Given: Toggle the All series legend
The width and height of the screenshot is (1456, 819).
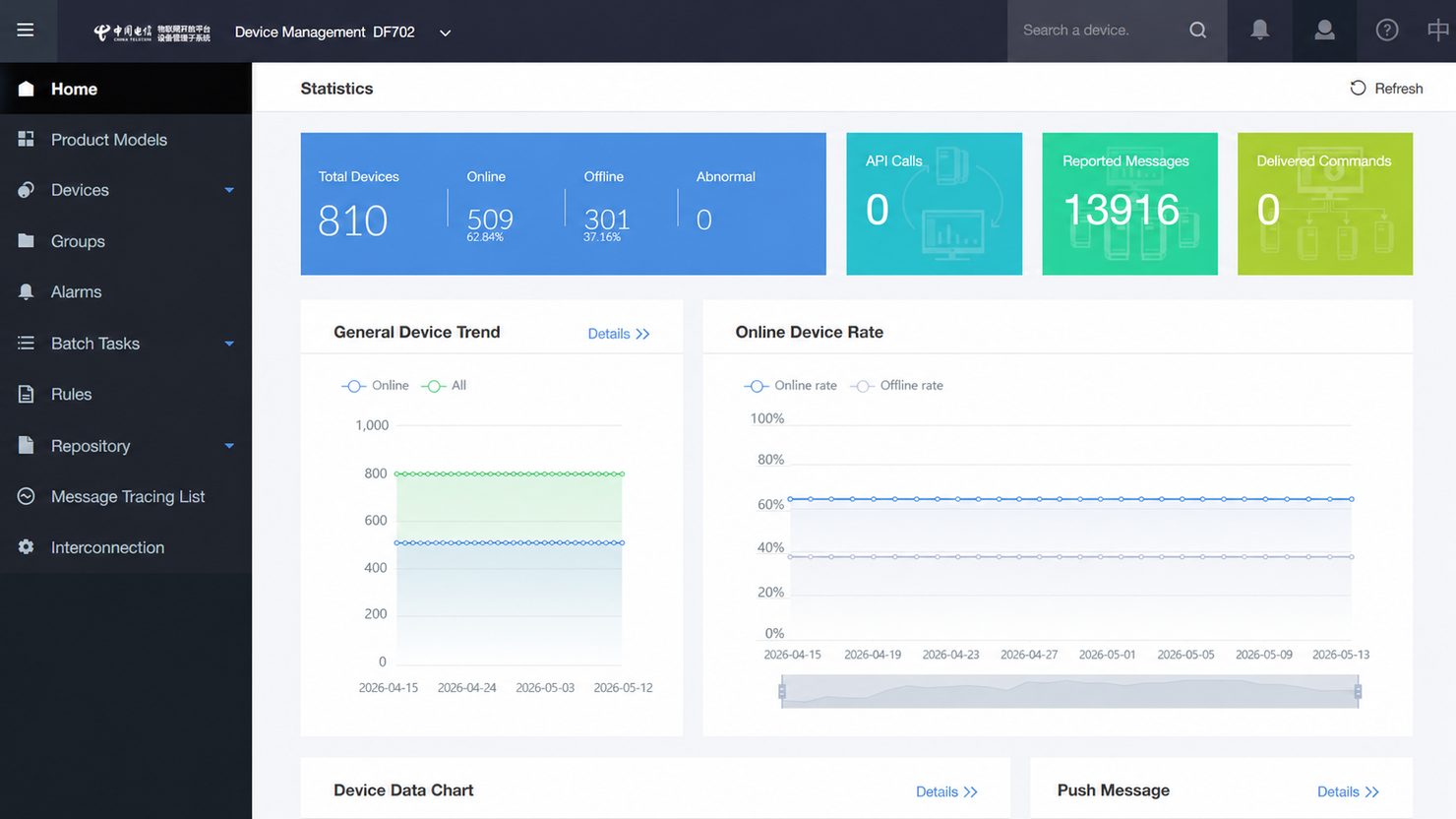Looking at the screenshot, I should click(444, 386).
